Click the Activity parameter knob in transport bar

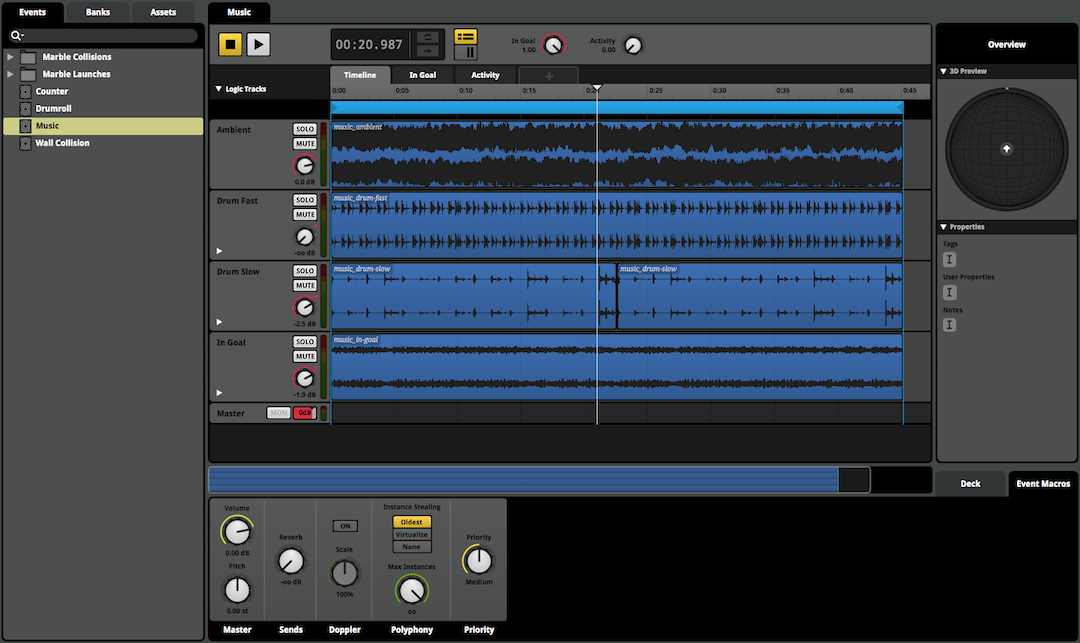point(632,45)
